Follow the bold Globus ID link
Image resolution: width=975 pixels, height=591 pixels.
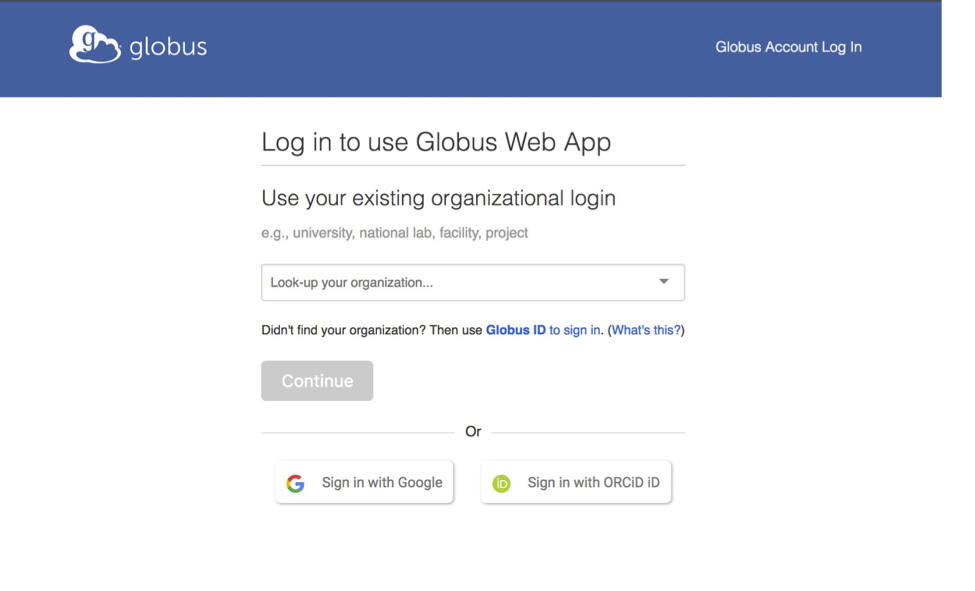pyautogui.click(x=515, y=330)
